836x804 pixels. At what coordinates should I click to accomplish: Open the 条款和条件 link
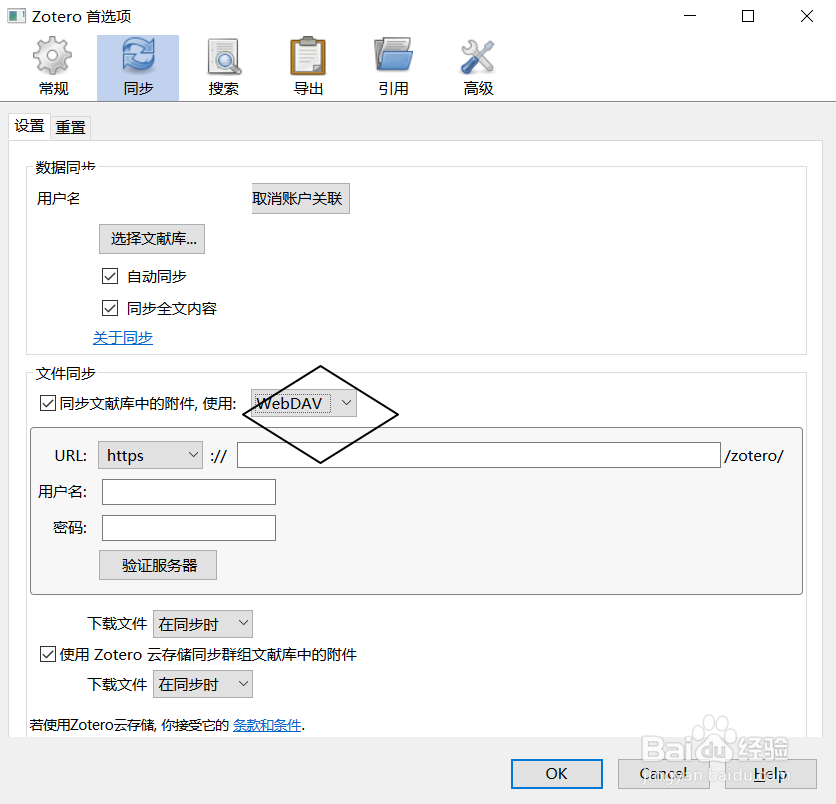267,725
